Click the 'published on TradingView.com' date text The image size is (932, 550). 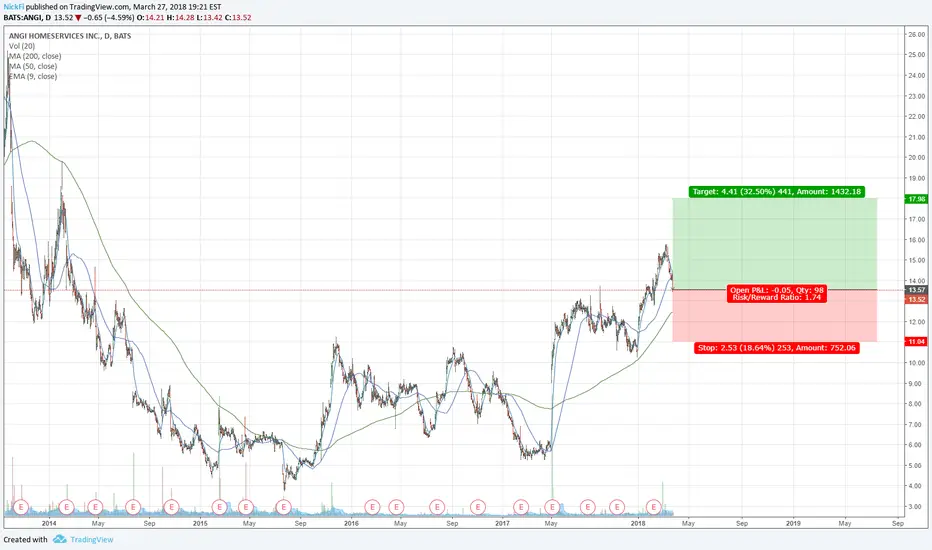(x=124, y=7)
